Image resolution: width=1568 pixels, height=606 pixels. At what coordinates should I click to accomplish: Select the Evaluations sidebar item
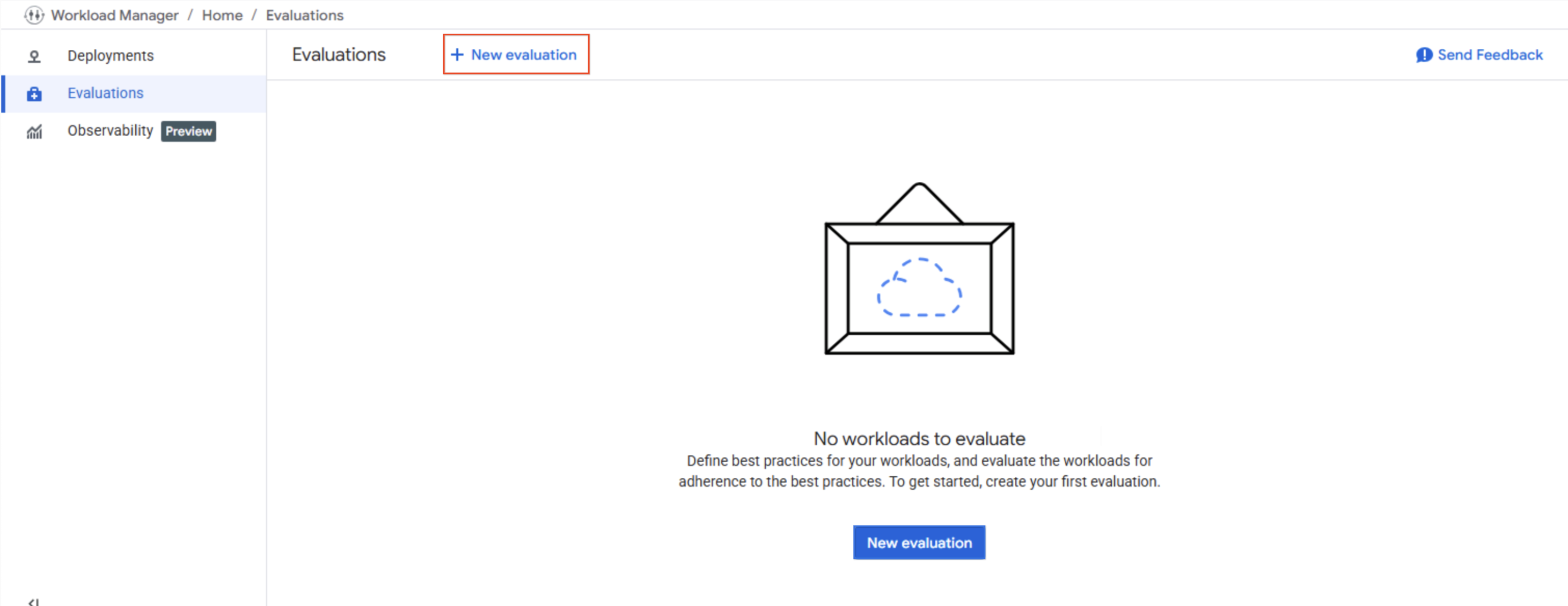tap(105, 93)
